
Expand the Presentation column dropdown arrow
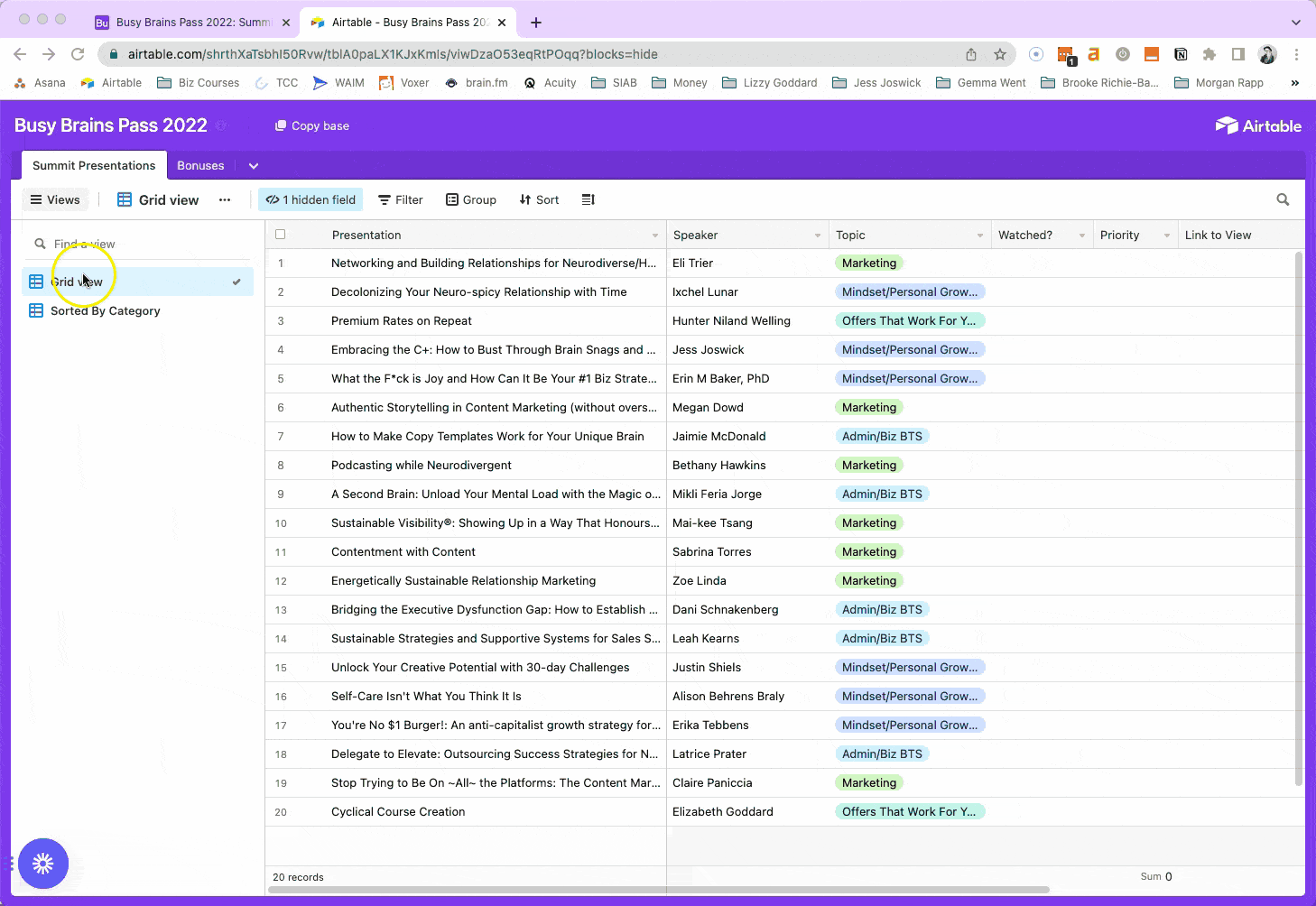click(x=655, y=236)
